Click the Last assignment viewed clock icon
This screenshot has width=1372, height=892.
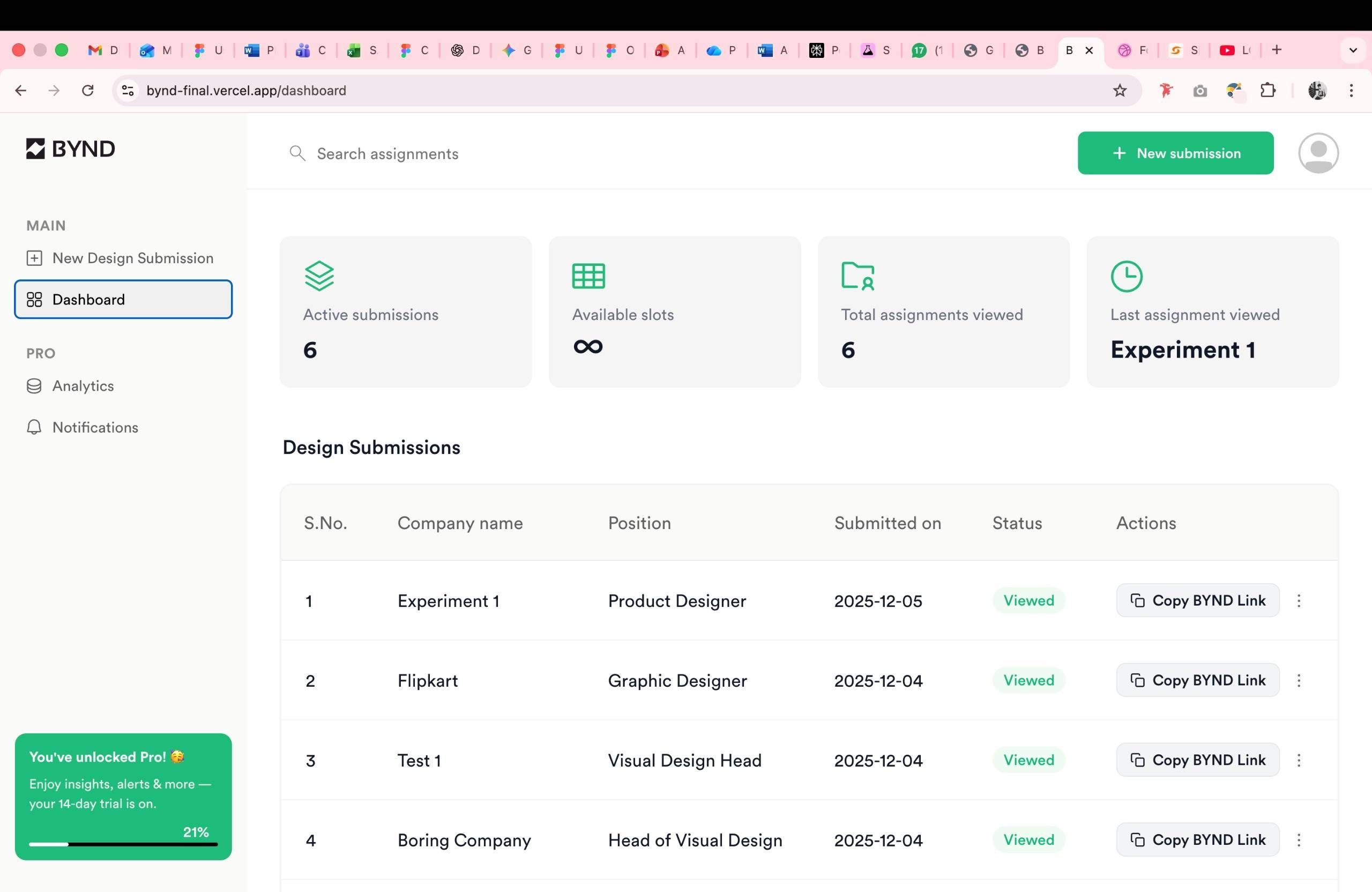(1126, 276)
